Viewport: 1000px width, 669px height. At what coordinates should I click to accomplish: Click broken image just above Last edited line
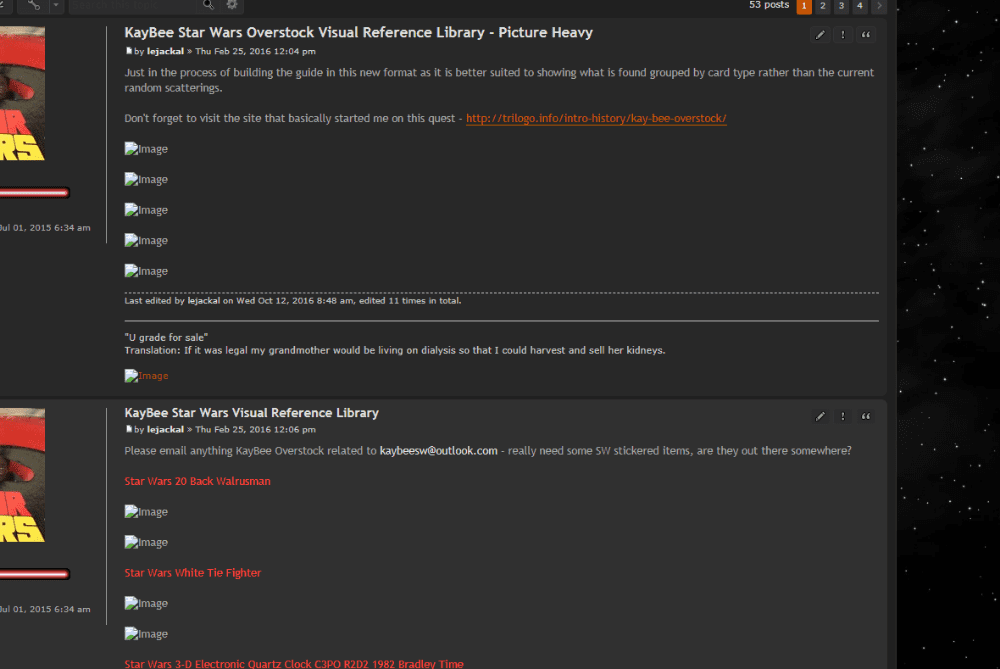click(x=146, y=271)
